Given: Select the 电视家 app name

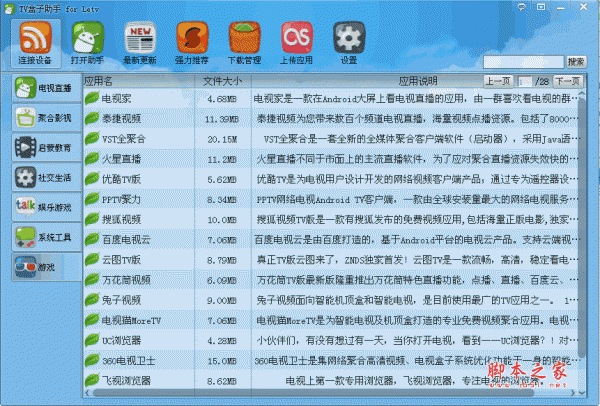Looking at the screenshot, I should [116, 99].
